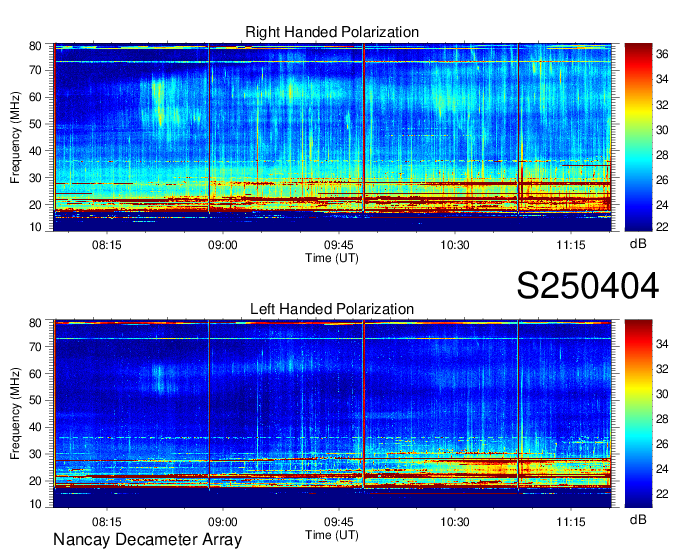The image size is (680, 552).
Task: Click the left-handed polarization spectrogram
Action: [x=333, y=414]
